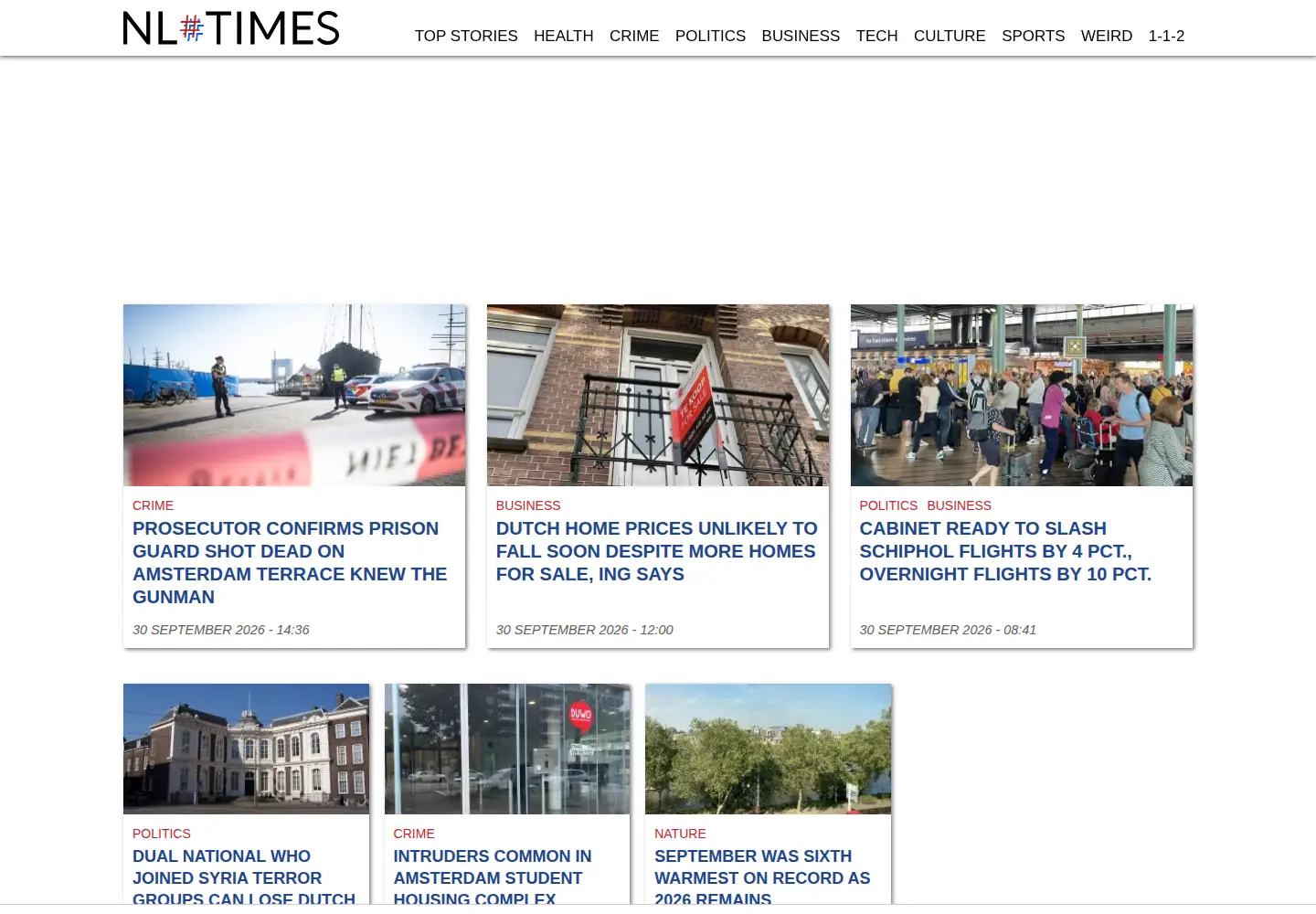Image resolution: width=1316 pixels, height=914 pixels.
Task: Open the September sixth warmest headline
Action: click(x=762, y=877)
